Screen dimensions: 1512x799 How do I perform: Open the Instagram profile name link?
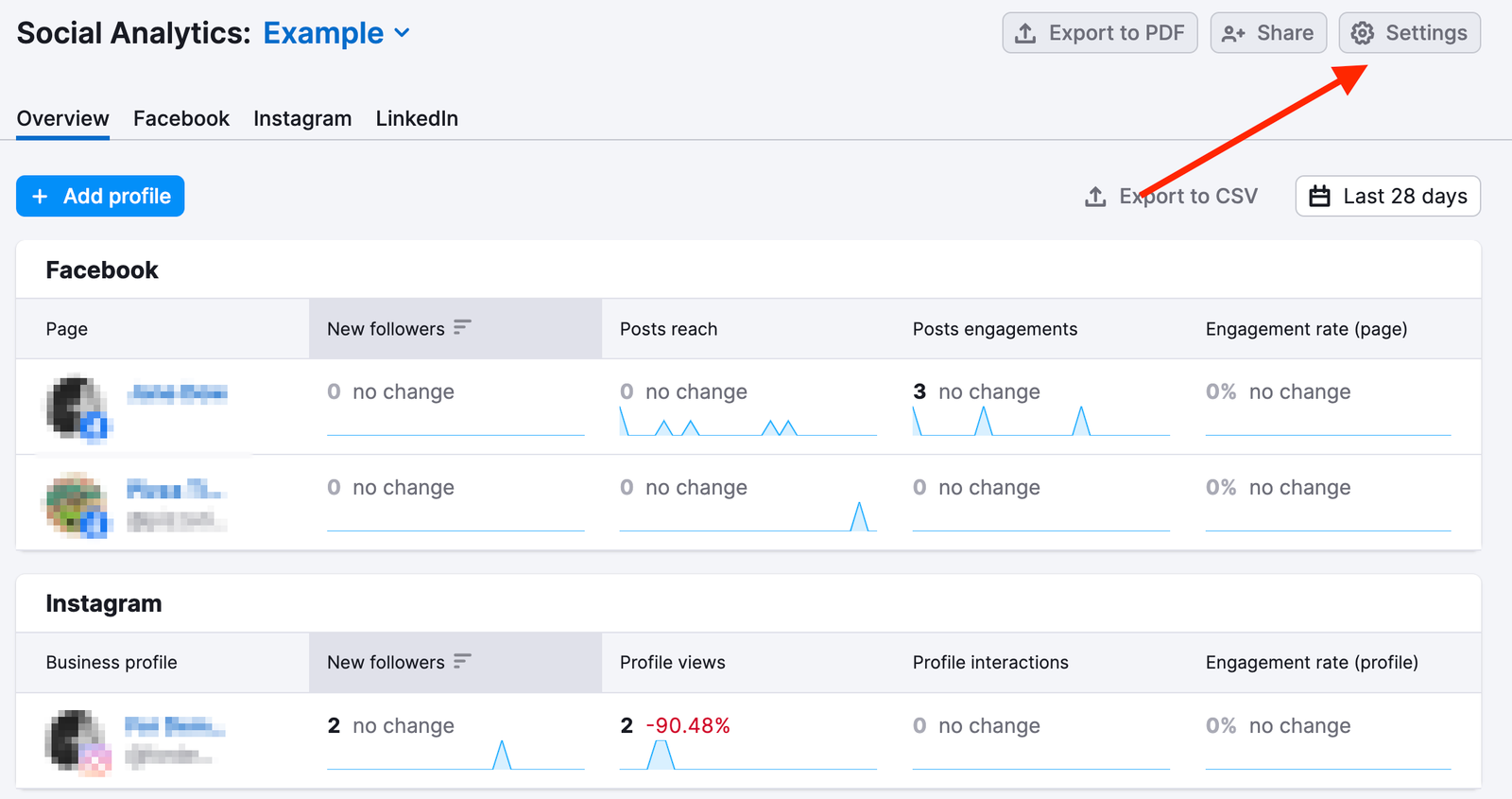[176, 726]
